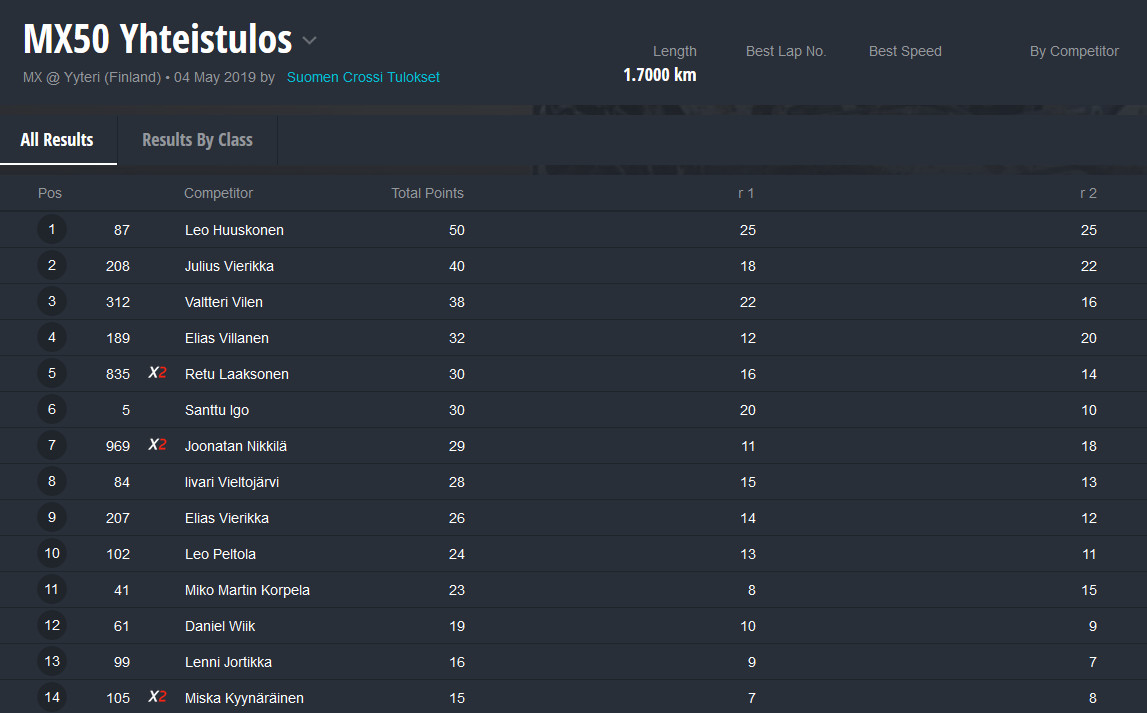This screenshot has width=1147, height=713.
Task: Click the Total Points column header
Action: click(427, 193)
